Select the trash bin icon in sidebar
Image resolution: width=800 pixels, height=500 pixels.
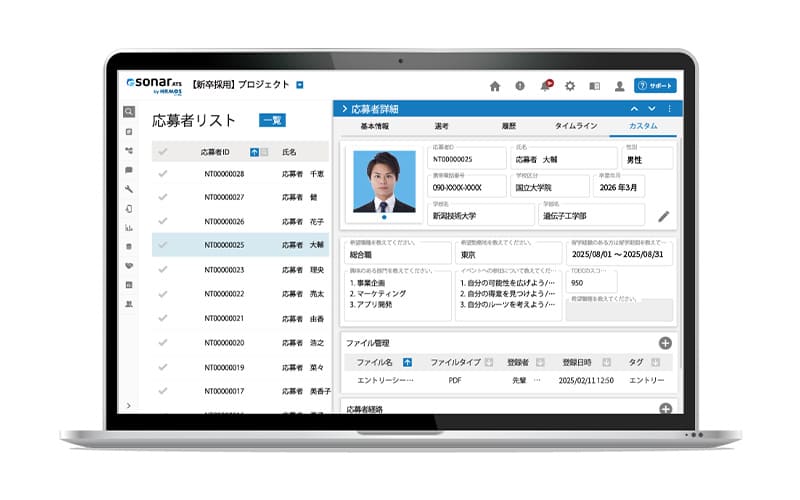[129, 247]
